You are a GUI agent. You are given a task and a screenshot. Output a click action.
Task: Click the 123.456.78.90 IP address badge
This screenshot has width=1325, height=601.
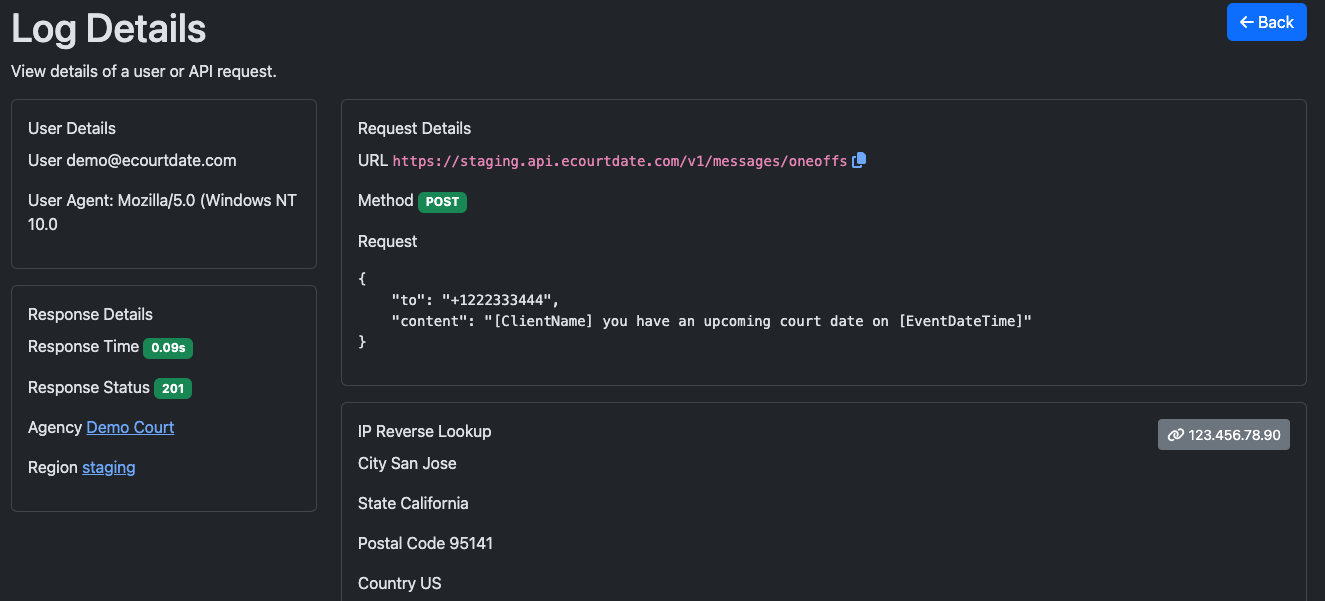[1224, 434]
